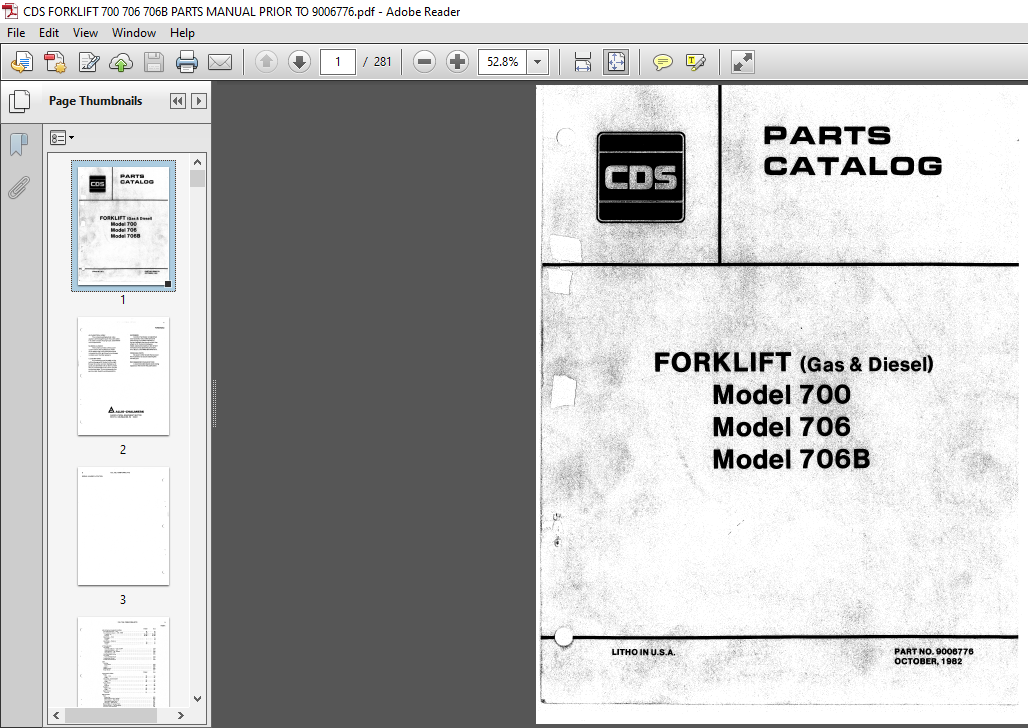Viewport: 1028px width, 728px height.
Task: Click the "FORKLIFT" heading word
Action: point(722,362)
